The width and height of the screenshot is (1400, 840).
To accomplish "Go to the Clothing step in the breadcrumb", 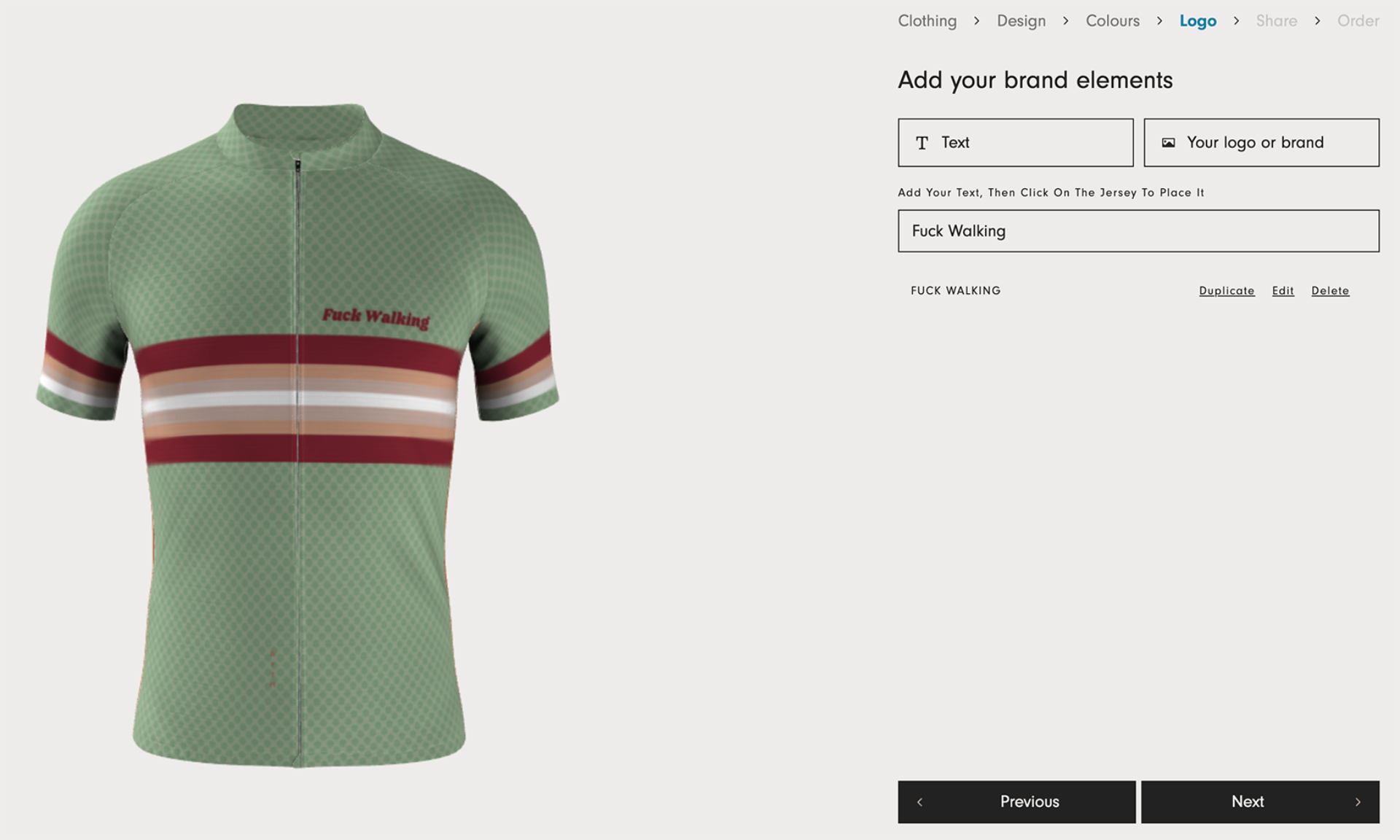I will click(x=927, y=21).
